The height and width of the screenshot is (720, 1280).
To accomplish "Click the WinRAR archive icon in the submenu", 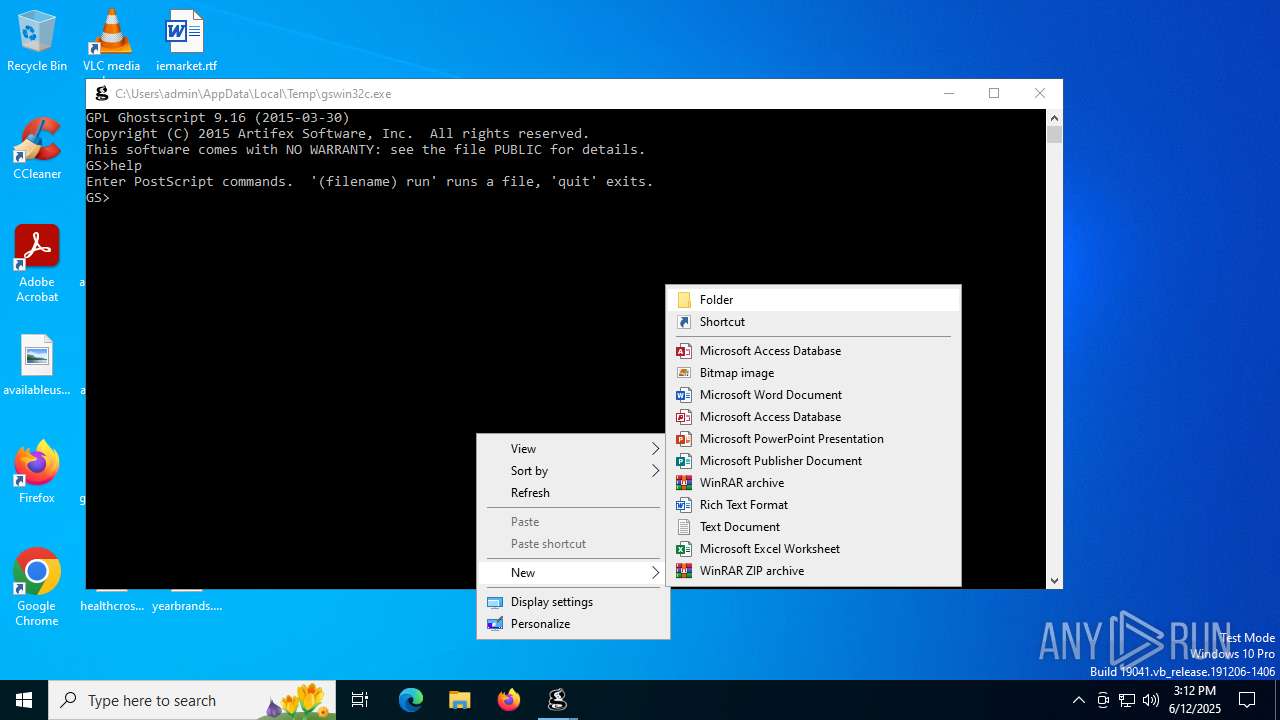I will (x=684, y=483).
